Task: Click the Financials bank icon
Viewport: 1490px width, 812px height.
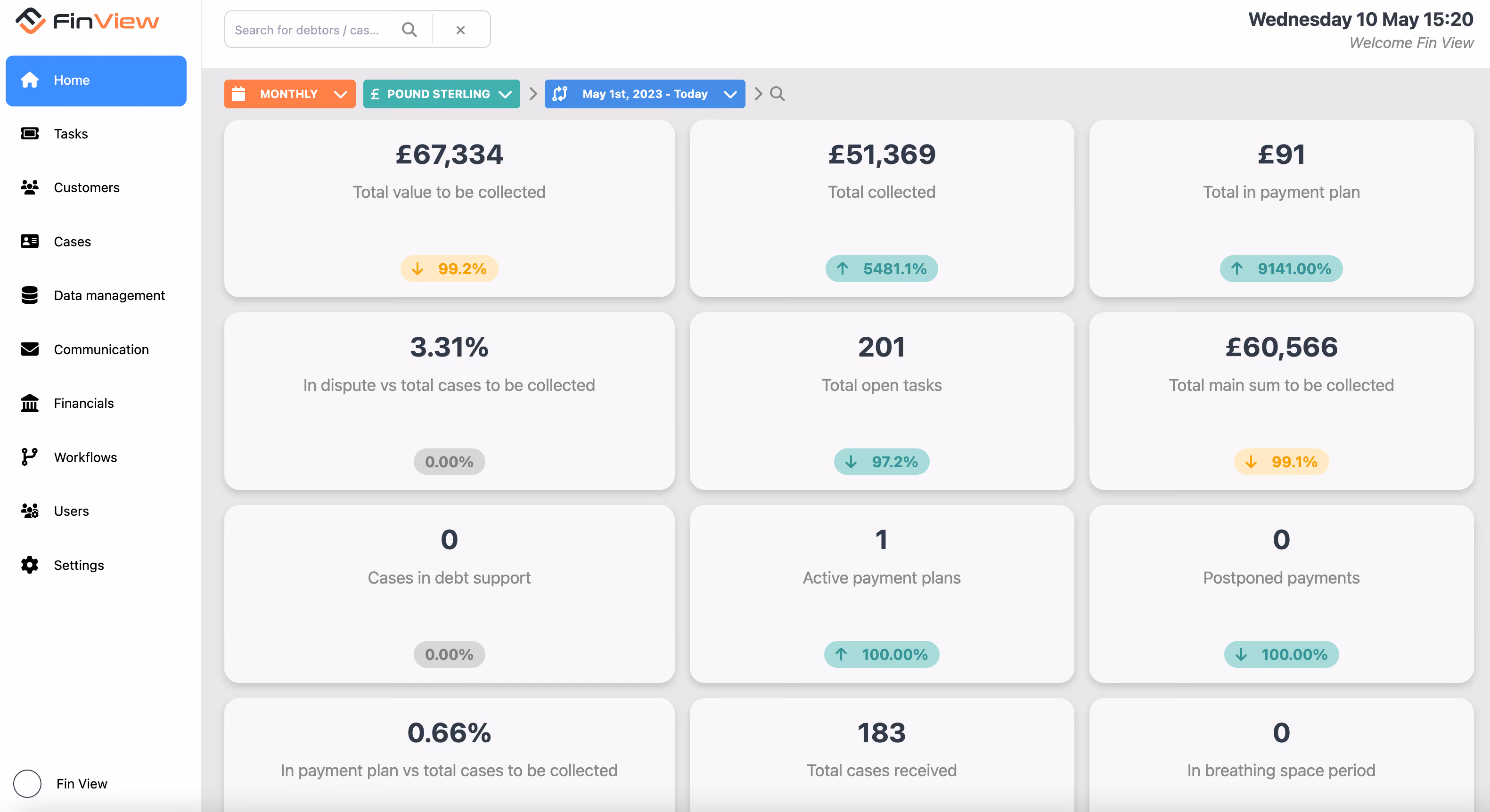Action: [x=30, y=403]
